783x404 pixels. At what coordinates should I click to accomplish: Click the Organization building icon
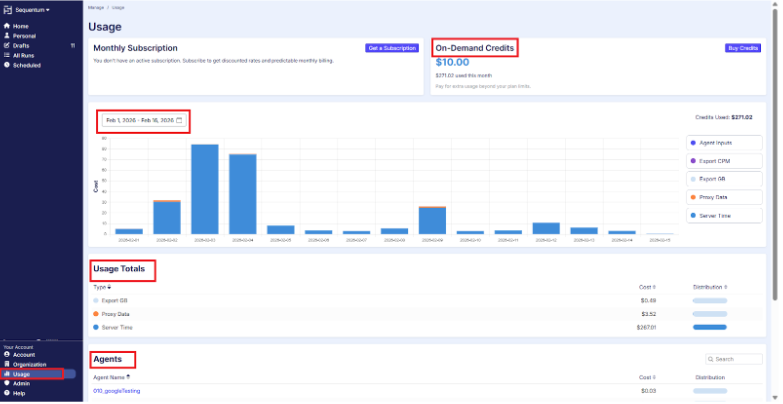click(7, 365)
